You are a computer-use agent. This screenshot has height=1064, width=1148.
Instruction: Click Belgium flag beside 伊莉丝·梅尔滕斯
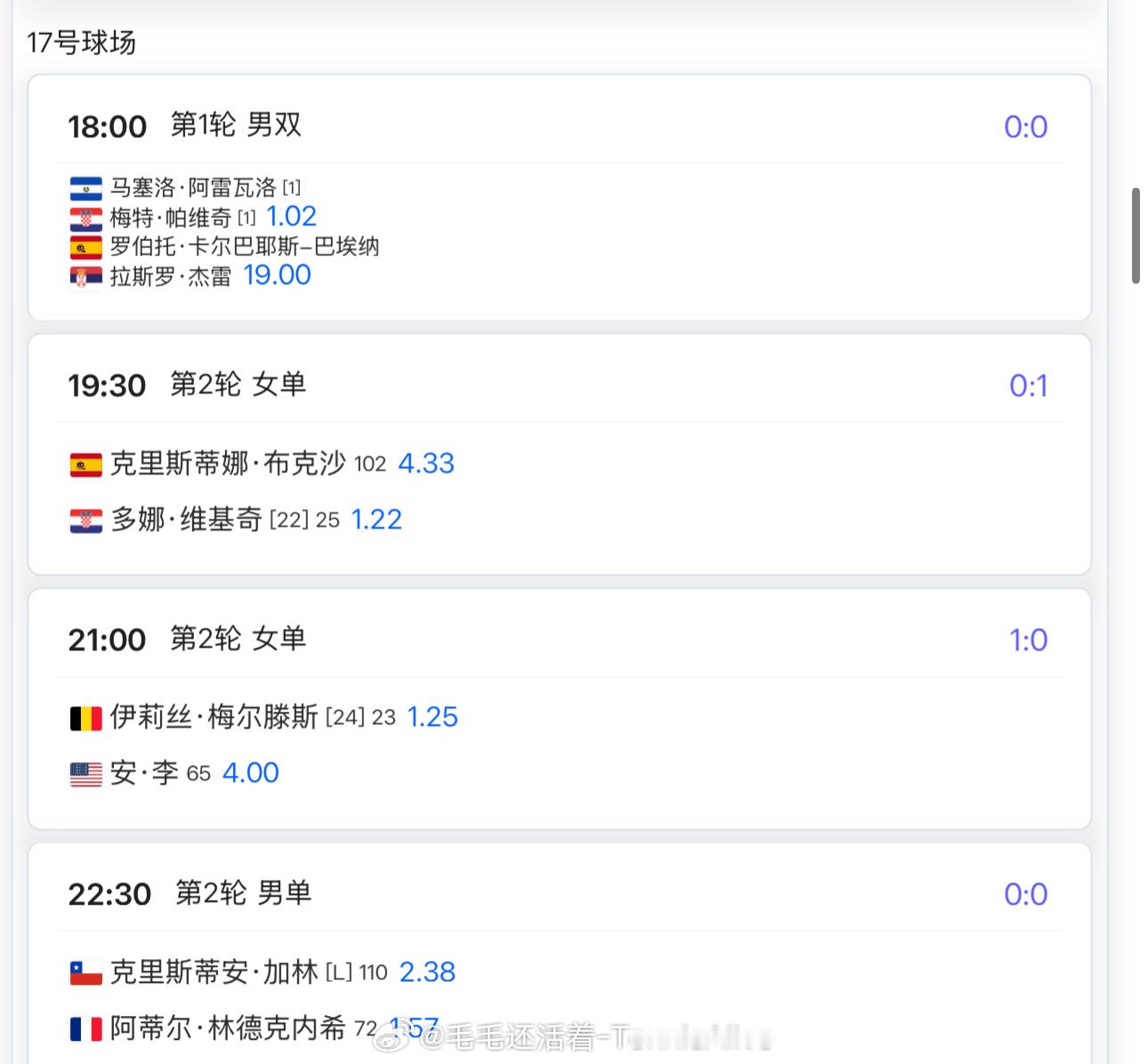tap(86, 718)
